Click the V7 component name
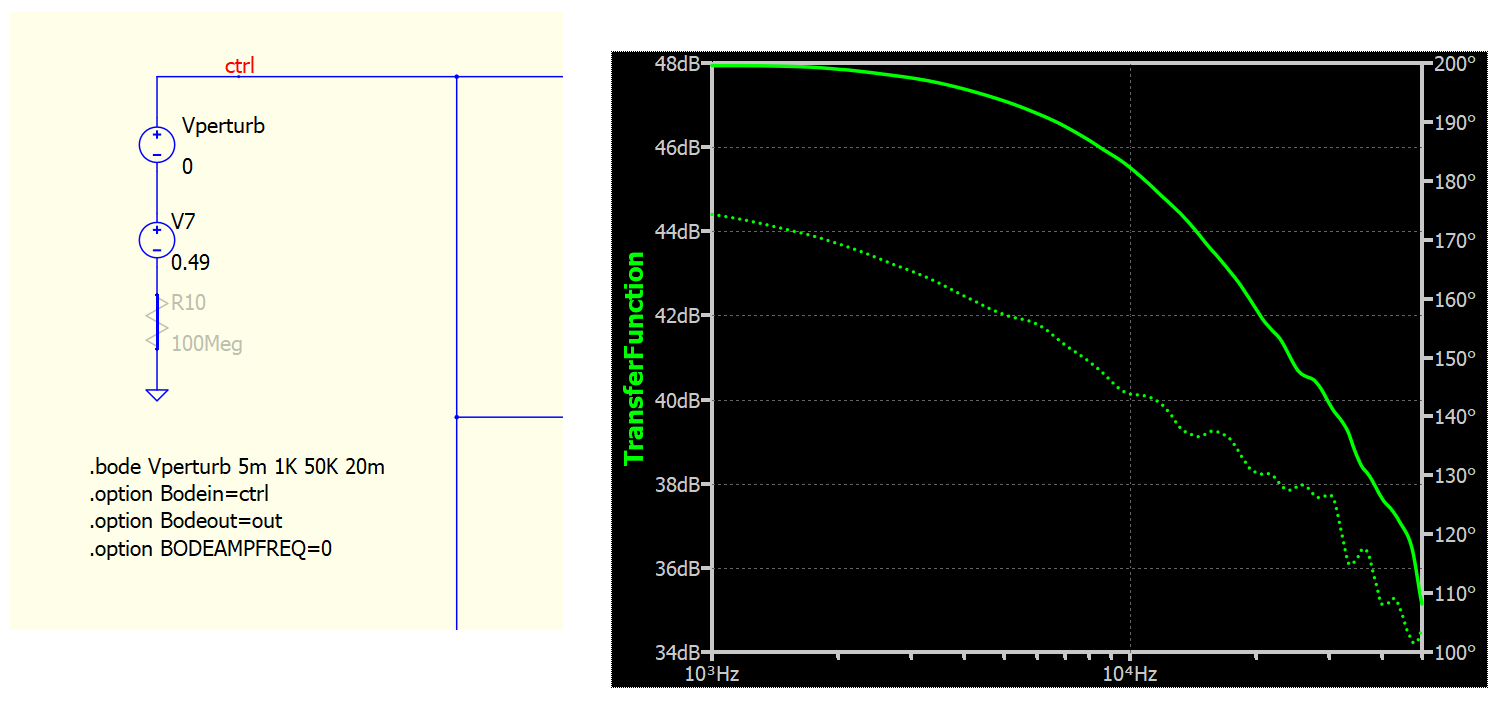1507x711 pixels. coord(185,222)
